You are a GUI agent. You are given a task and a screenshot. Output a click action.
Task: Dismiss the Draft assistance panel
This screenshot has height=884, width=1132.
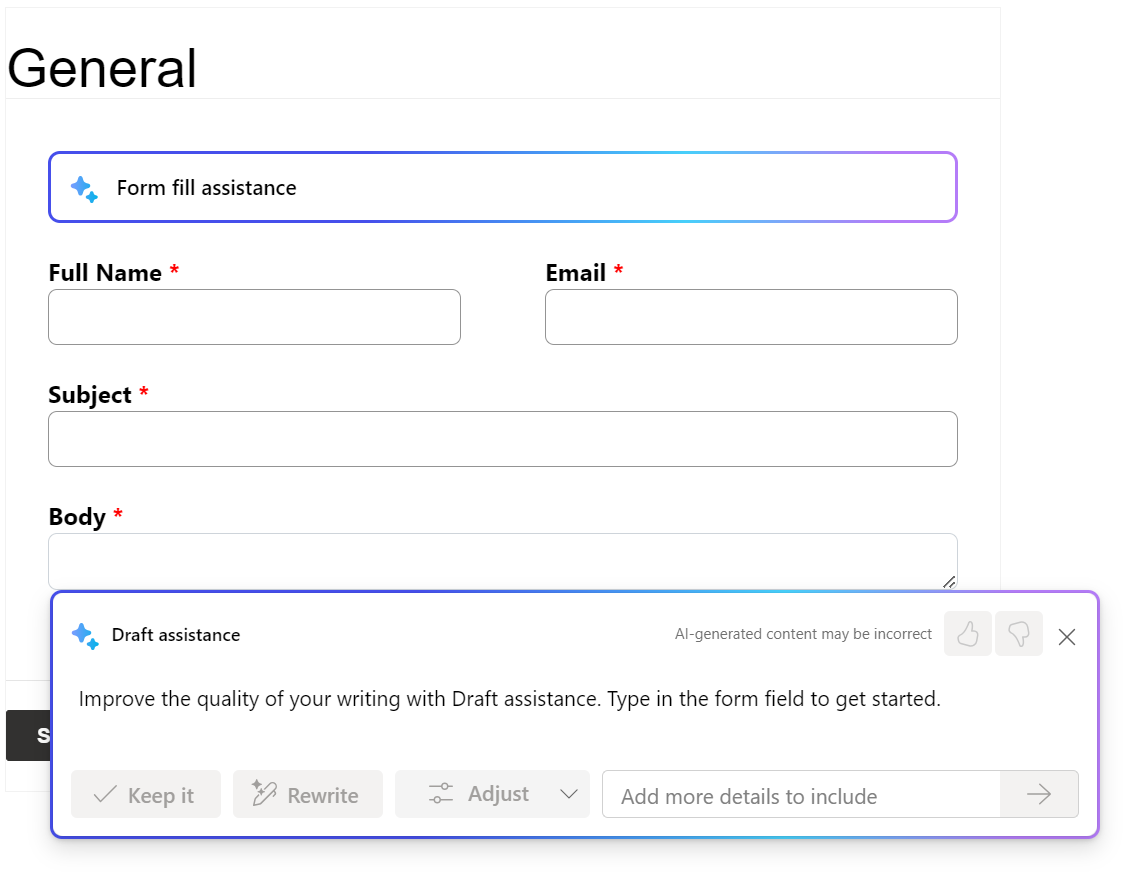1066,636
